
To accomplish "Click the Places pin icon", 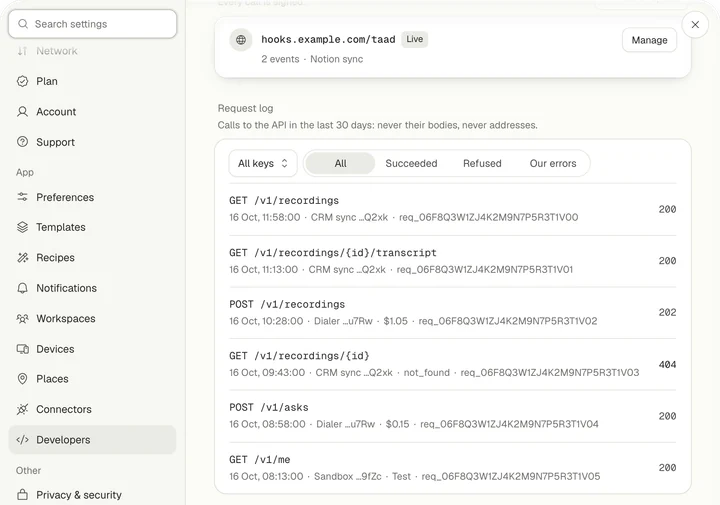I will click(x=22, y=379).
